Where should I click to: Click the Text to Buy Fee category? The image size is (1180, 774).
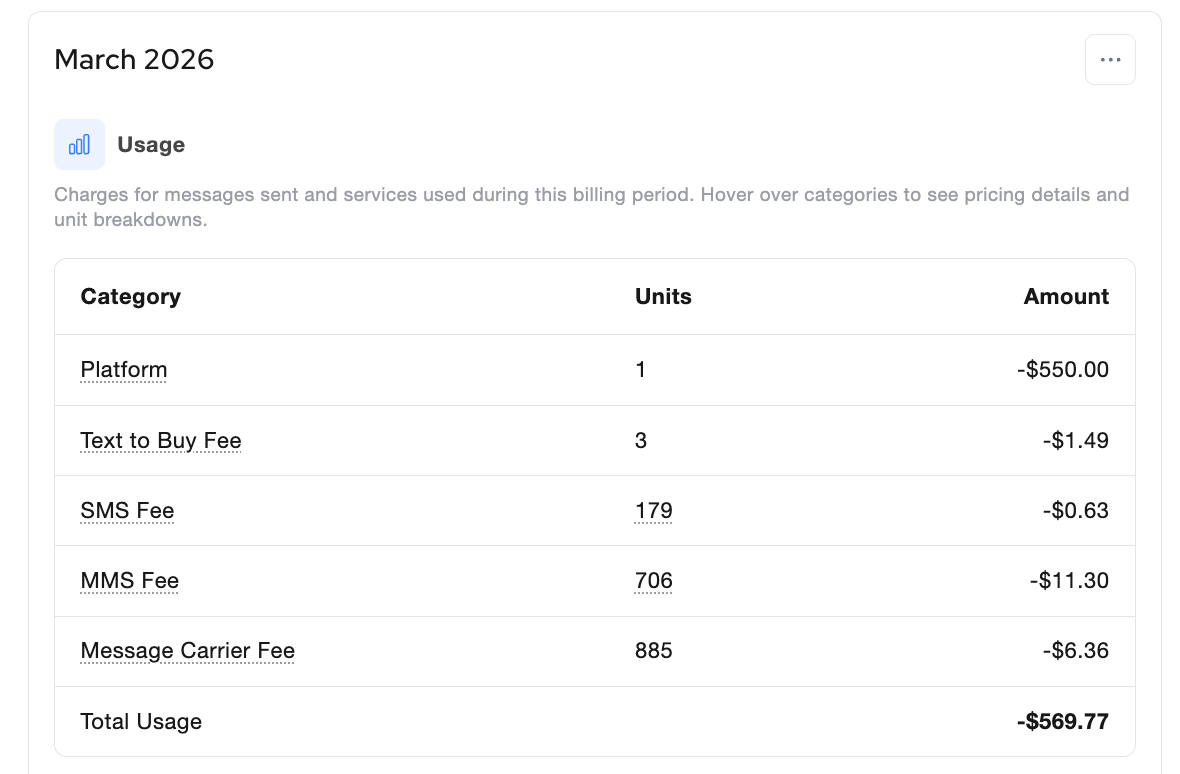tap(161, 441)
